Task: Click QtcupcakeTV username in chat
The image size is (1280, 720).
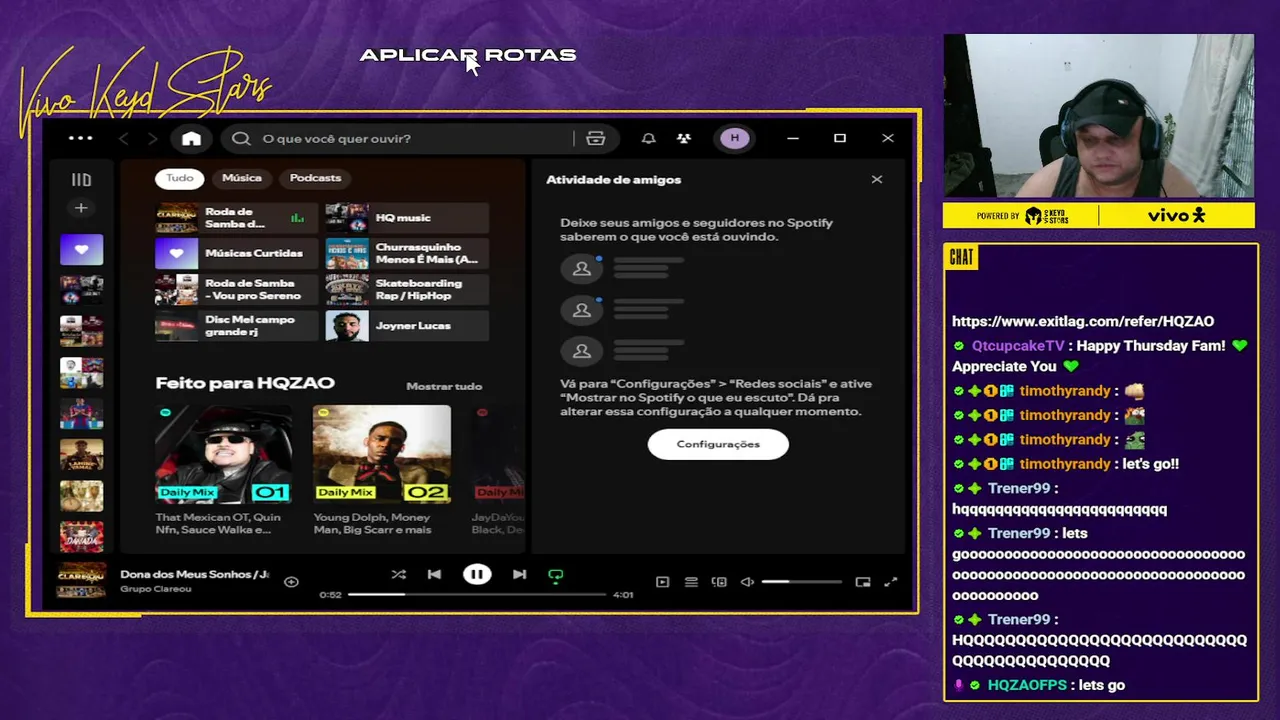Action: pos(1018,346)
